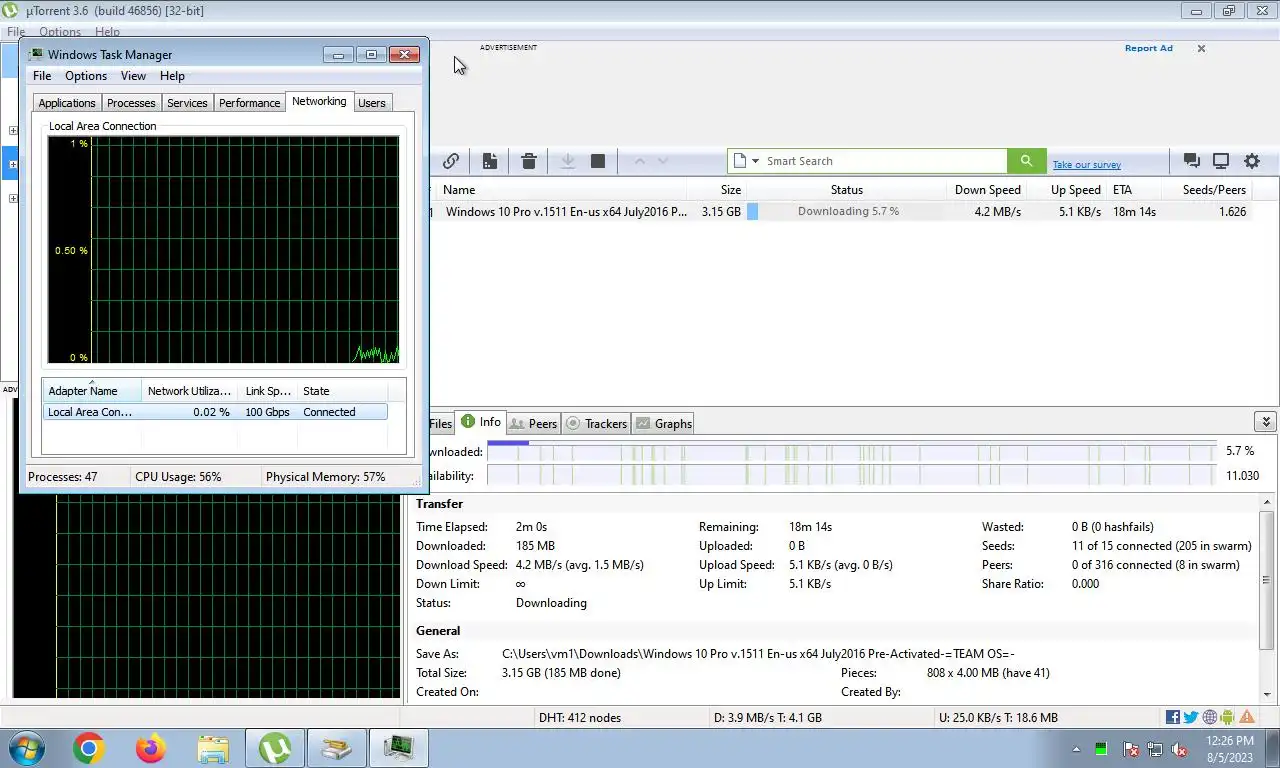Image resolution: width=1280 pixels, height=768 pixels.
Task: Select the Windows 10 Pro torrent row
Action: (x=840, y=212)
